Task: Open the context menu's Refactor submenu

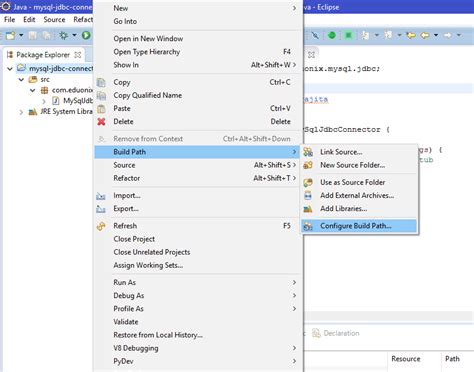Action: point(197,178)
